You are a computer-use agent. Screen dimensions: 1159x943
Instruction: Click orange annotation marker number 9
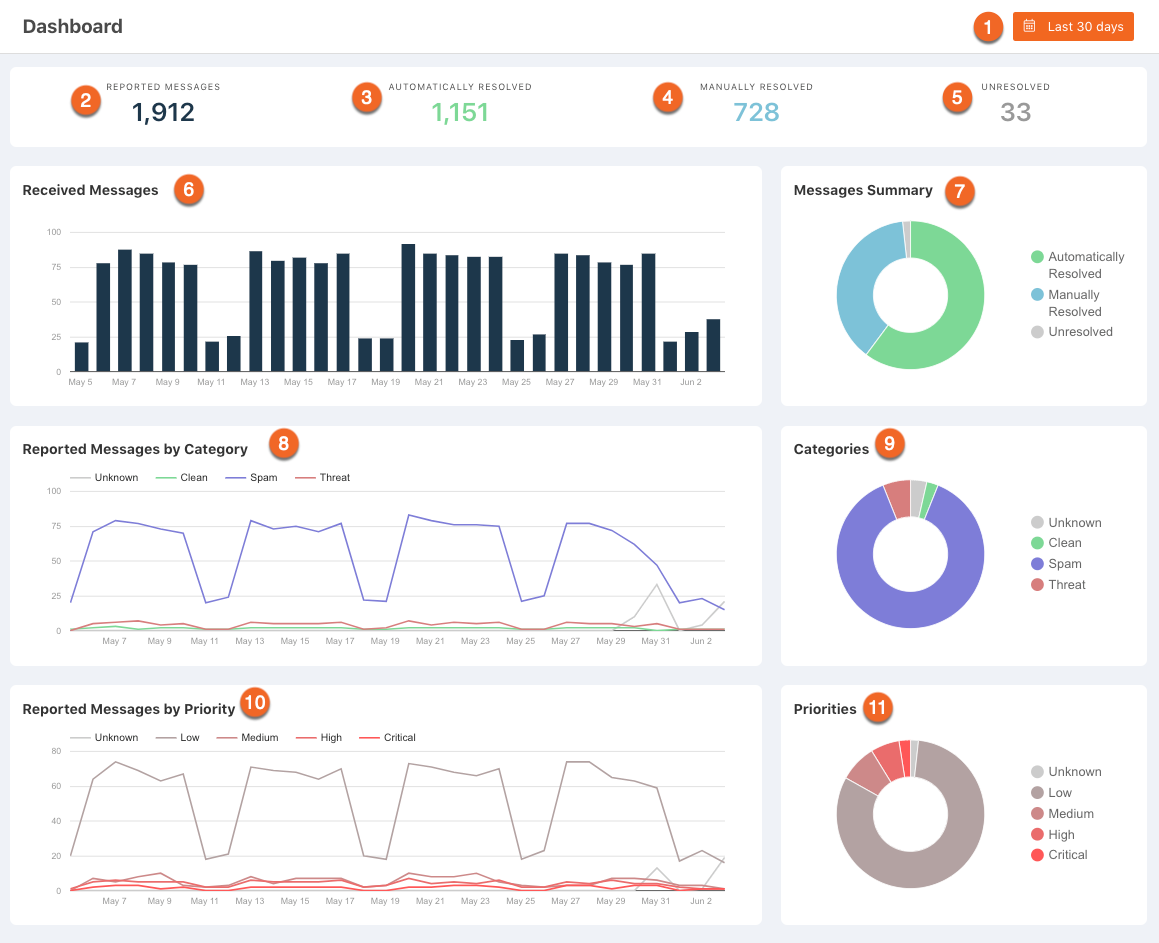pyautogui.click(x=889, y=443)
